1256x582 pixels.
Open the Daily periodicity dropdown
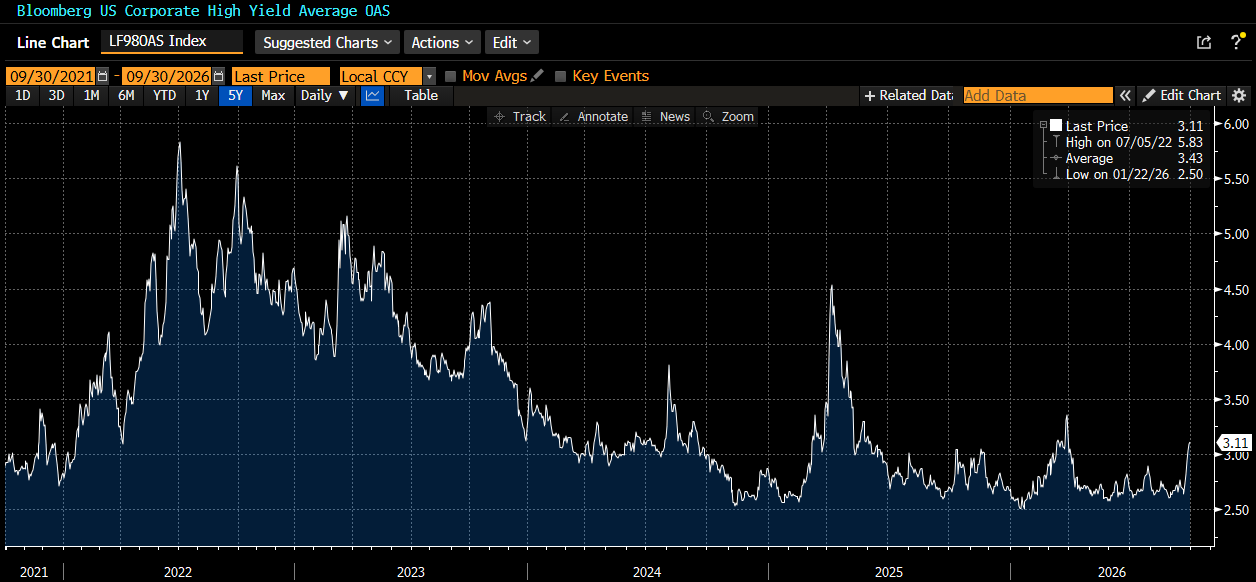click(x=325, y=95)
